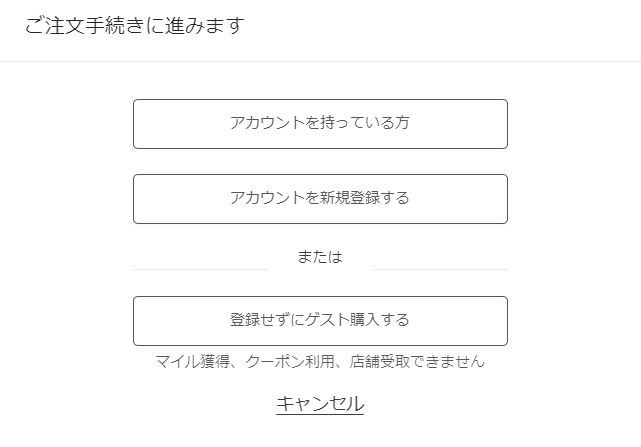641x447 pixels.
Task: Log in with an existing account
Action: coord(320,124)
